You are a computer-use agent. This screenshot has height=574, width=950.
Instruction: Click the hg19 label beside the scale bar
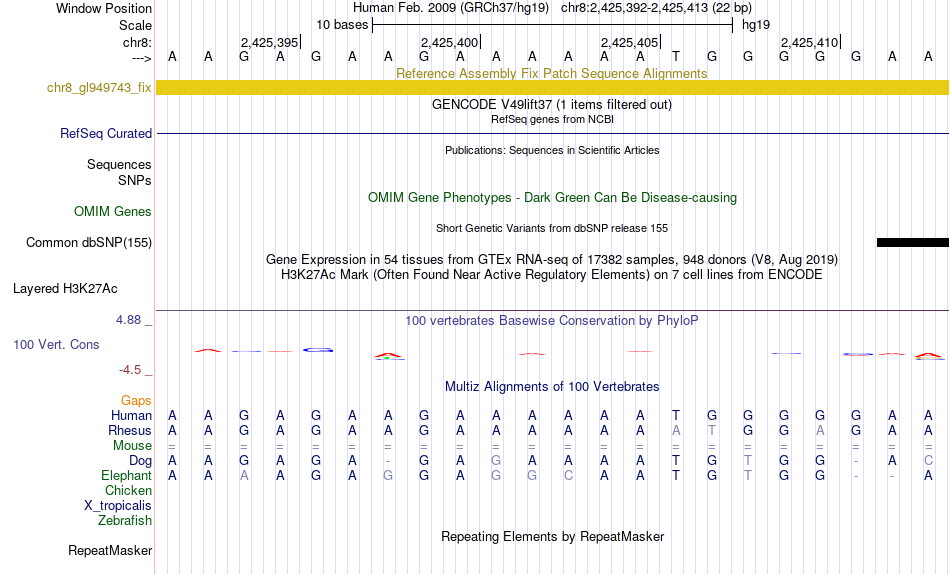click(x=756, y=25)
